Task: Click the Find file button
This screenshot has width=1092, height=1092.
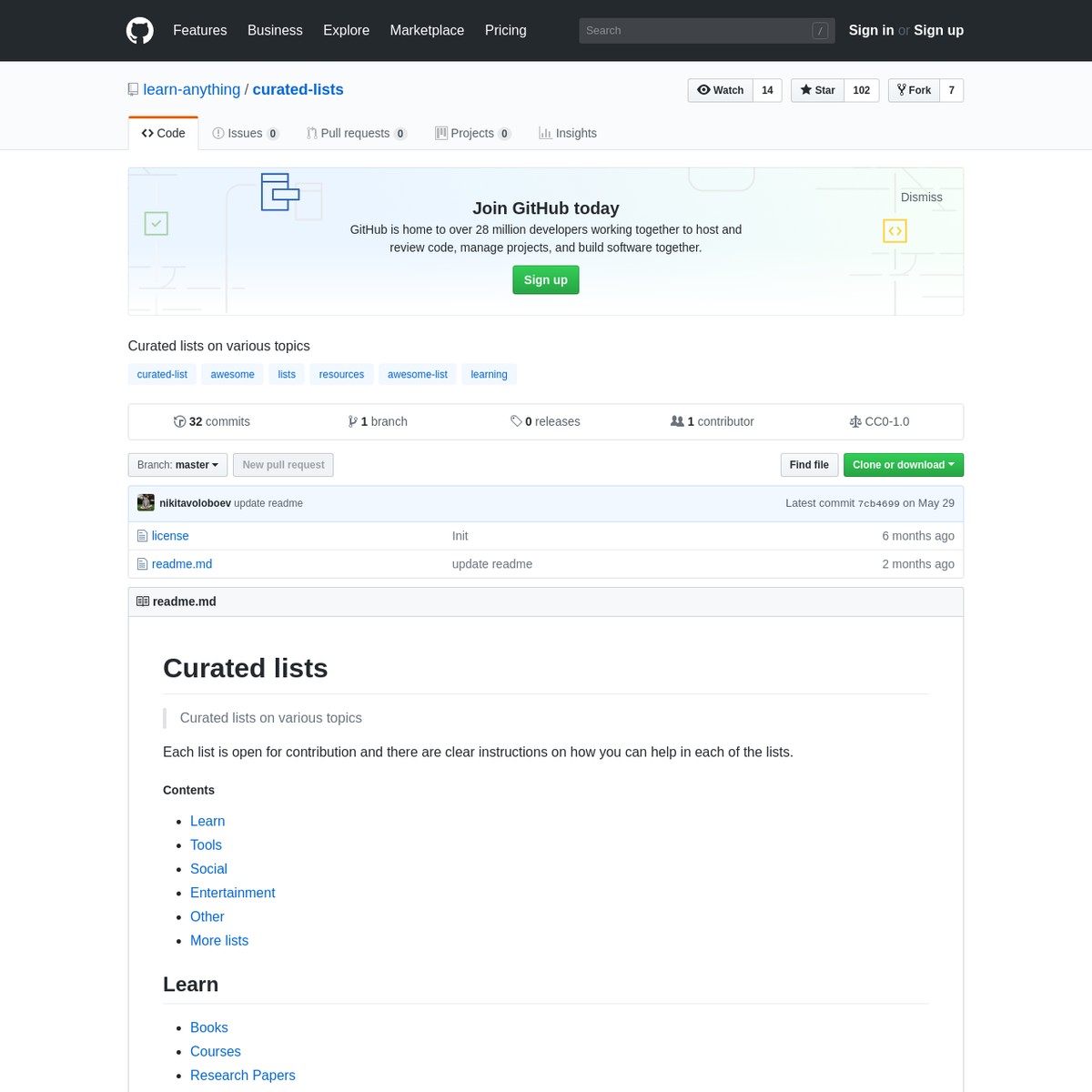Action: (809, 465)
